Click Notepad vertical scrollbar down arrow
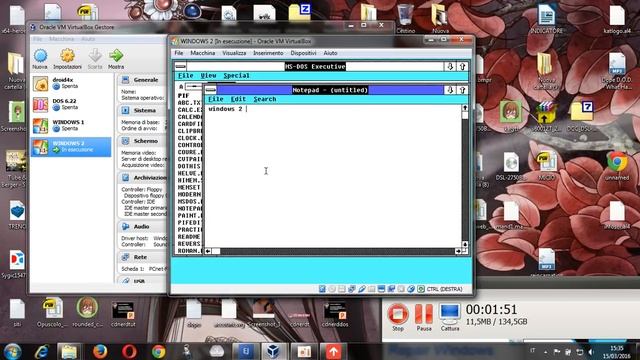 pos(464,244)
